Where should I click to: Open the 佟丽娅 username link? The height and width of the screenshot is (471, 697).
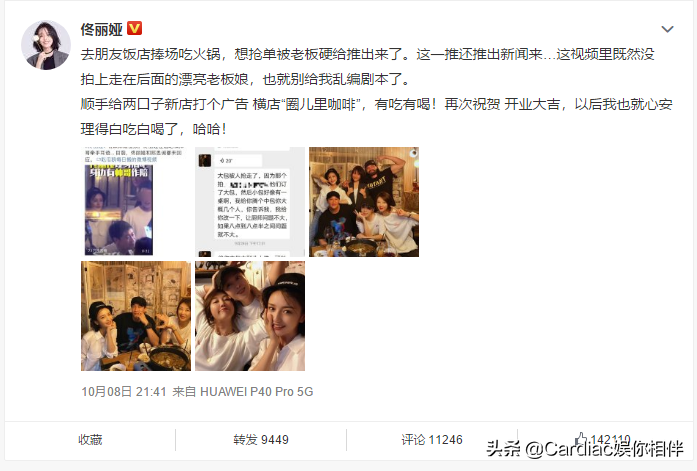point(101,29)
